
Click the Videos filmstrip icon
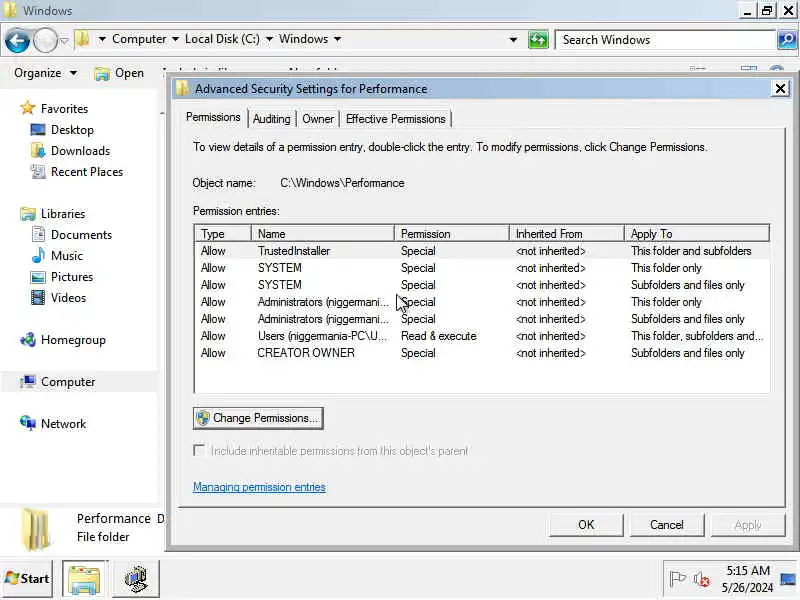pos(38,298)
